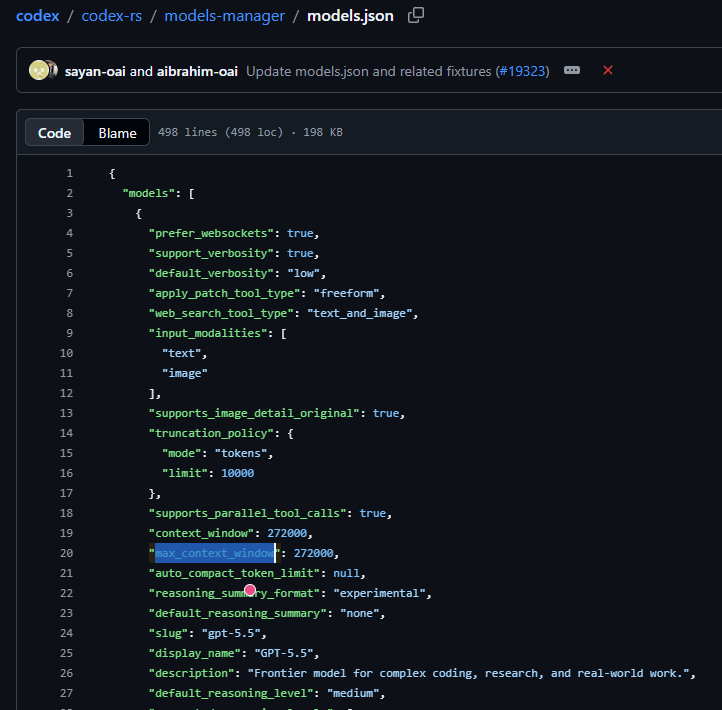Screen dimensions: 722x710
Task: Open the codex-rs breadcrumb link
Action: pyautogui.click(x=111, y=16)
